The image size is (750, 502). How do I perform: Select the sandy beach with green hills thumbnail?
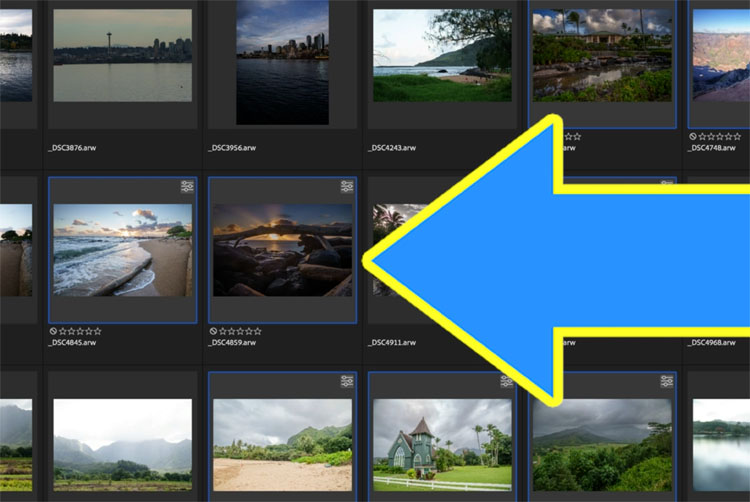[x=282, y=445]
